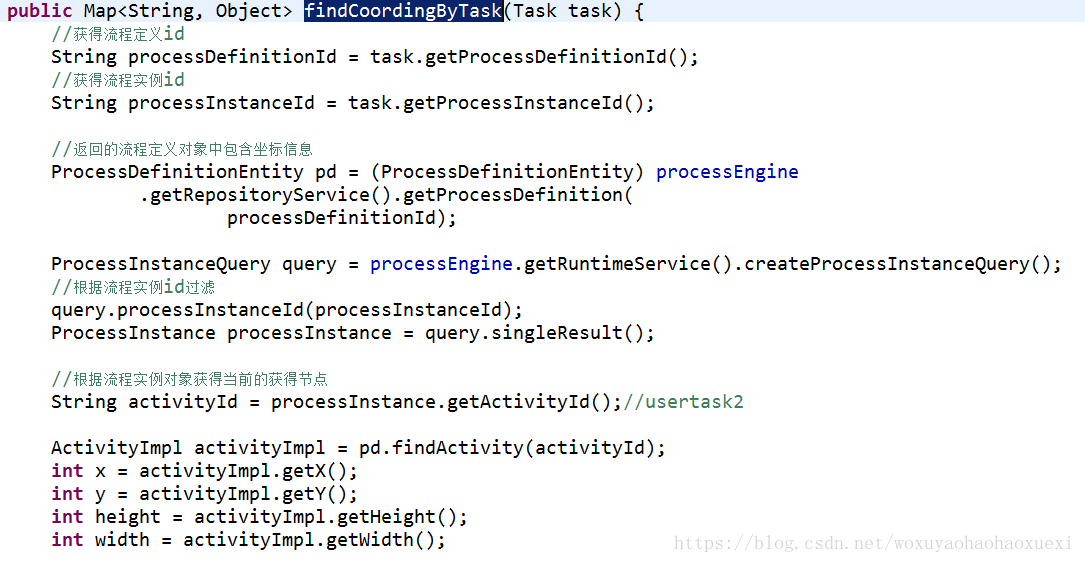The height and width of the screenshot is (563, 1085).
Task: Click the comment '//根据流程实例id过滤'
Action: [x=133, y=287]
